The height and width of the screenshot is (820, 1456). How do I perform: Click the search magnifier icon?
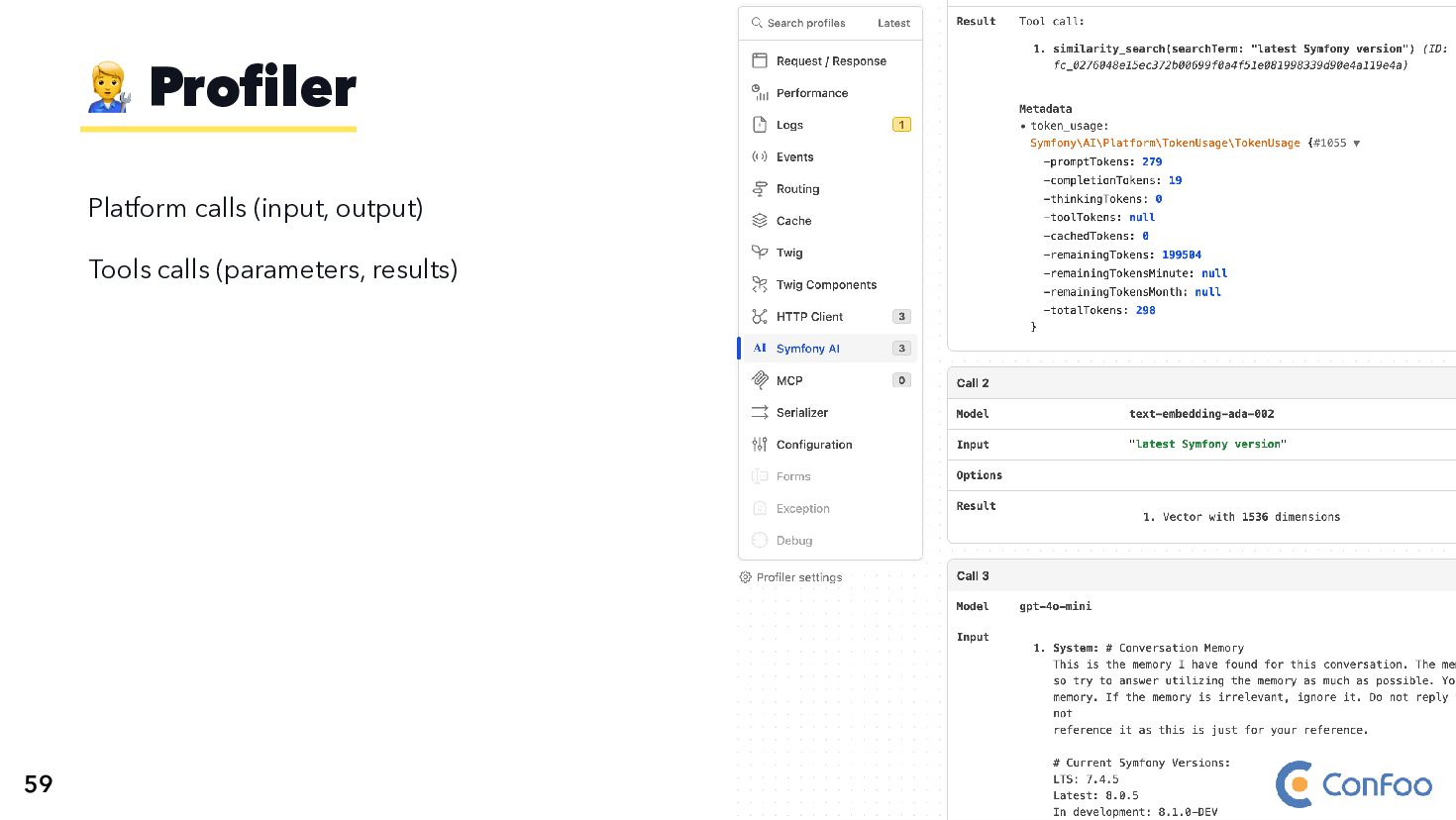click(x=757, y=23)
